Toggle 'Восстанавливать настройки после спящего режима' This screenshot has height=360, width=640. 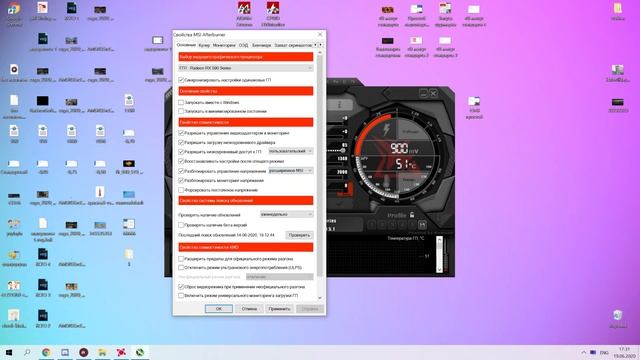(181, 161)
